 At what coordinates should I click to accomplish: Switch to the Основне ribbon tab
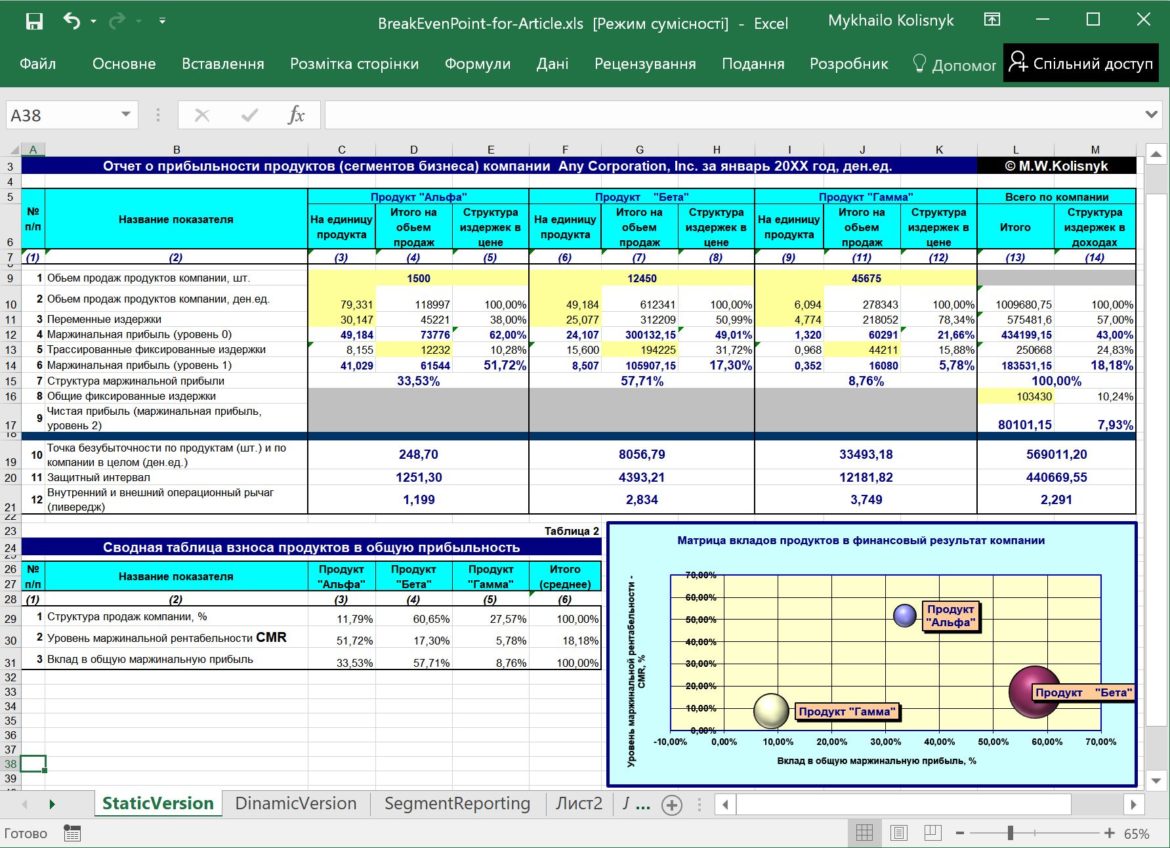coord(124,64)
